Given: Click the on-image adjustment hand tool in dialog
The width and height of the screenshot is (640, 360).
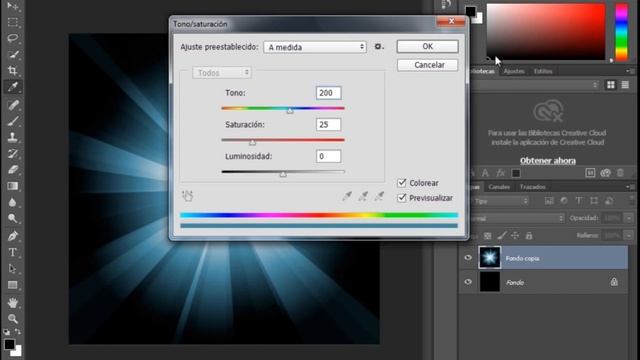Looking at the screenshot, I should 187,196.
